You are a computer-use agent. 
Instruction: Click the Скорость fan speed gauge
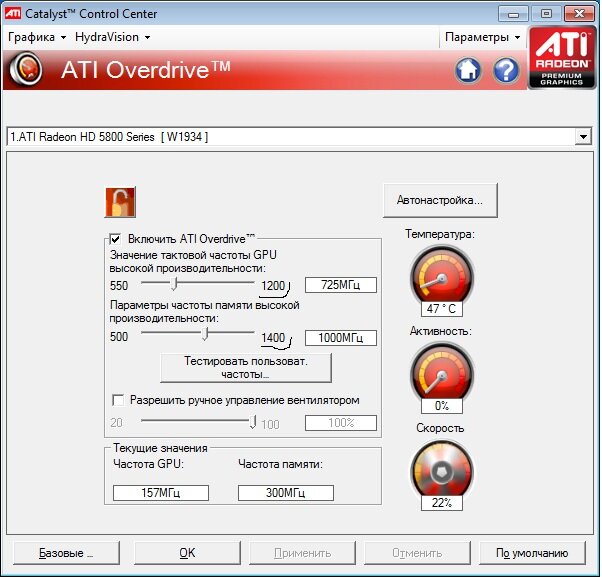point(442,470)
